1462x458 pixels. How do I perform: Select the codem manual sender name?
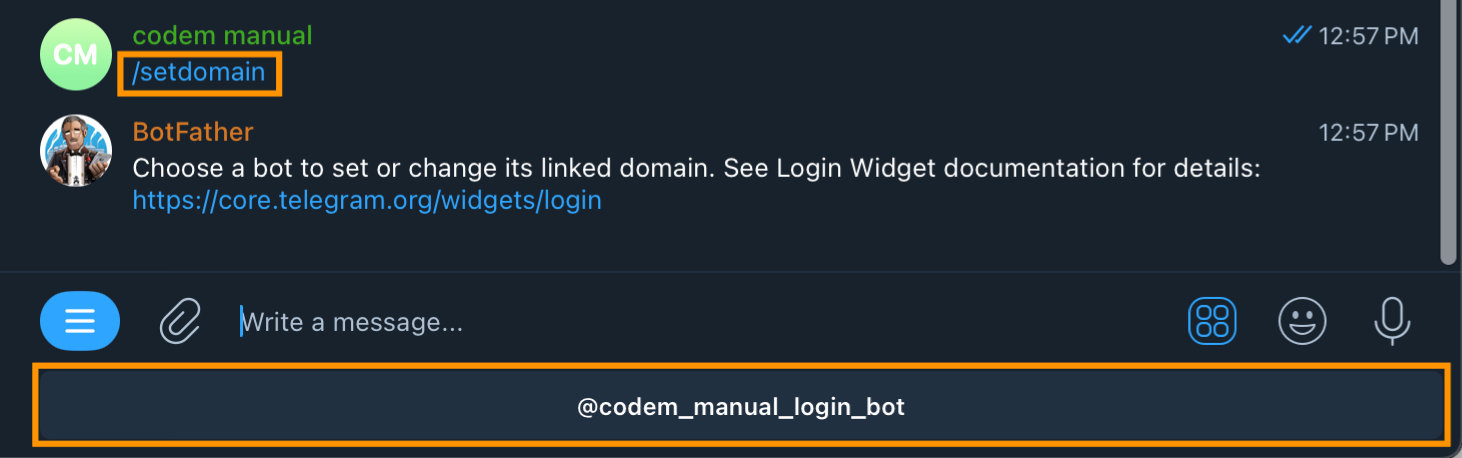pos(222,36)
